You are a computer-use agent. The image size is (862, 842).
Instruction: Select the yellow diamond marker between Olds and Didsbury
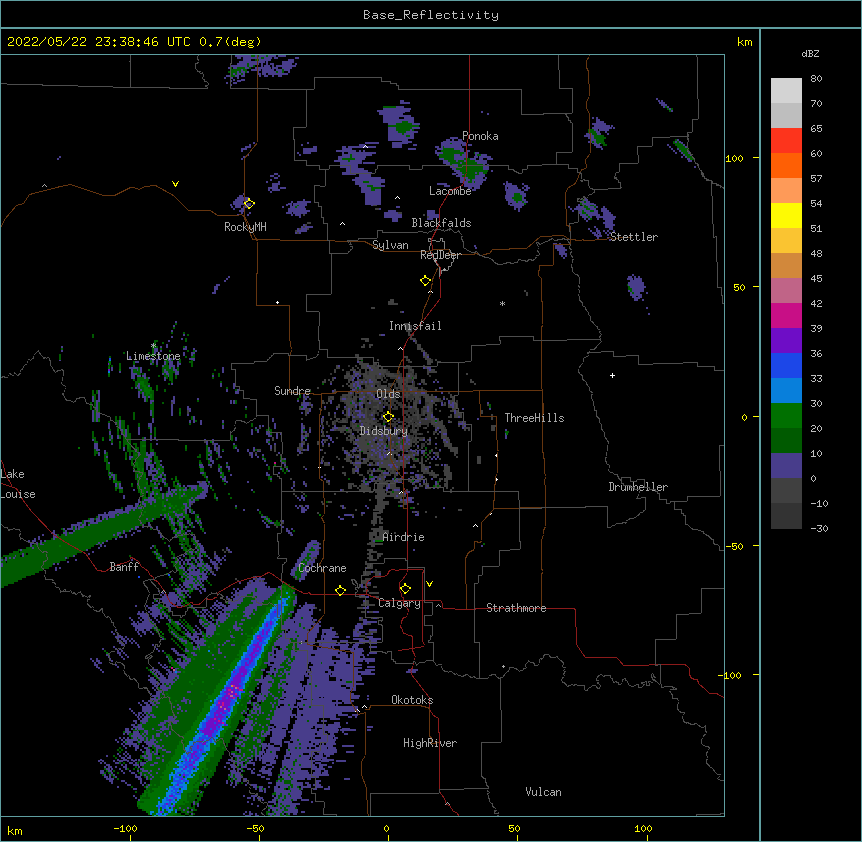pos(388,417)
